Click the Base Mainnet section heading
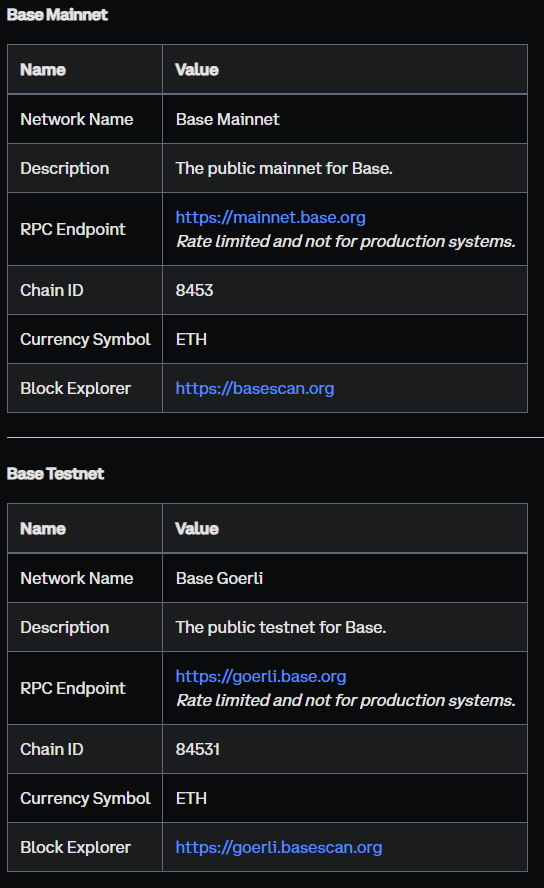544x888 pixels. pyautogui.click(x=57, y=15)
